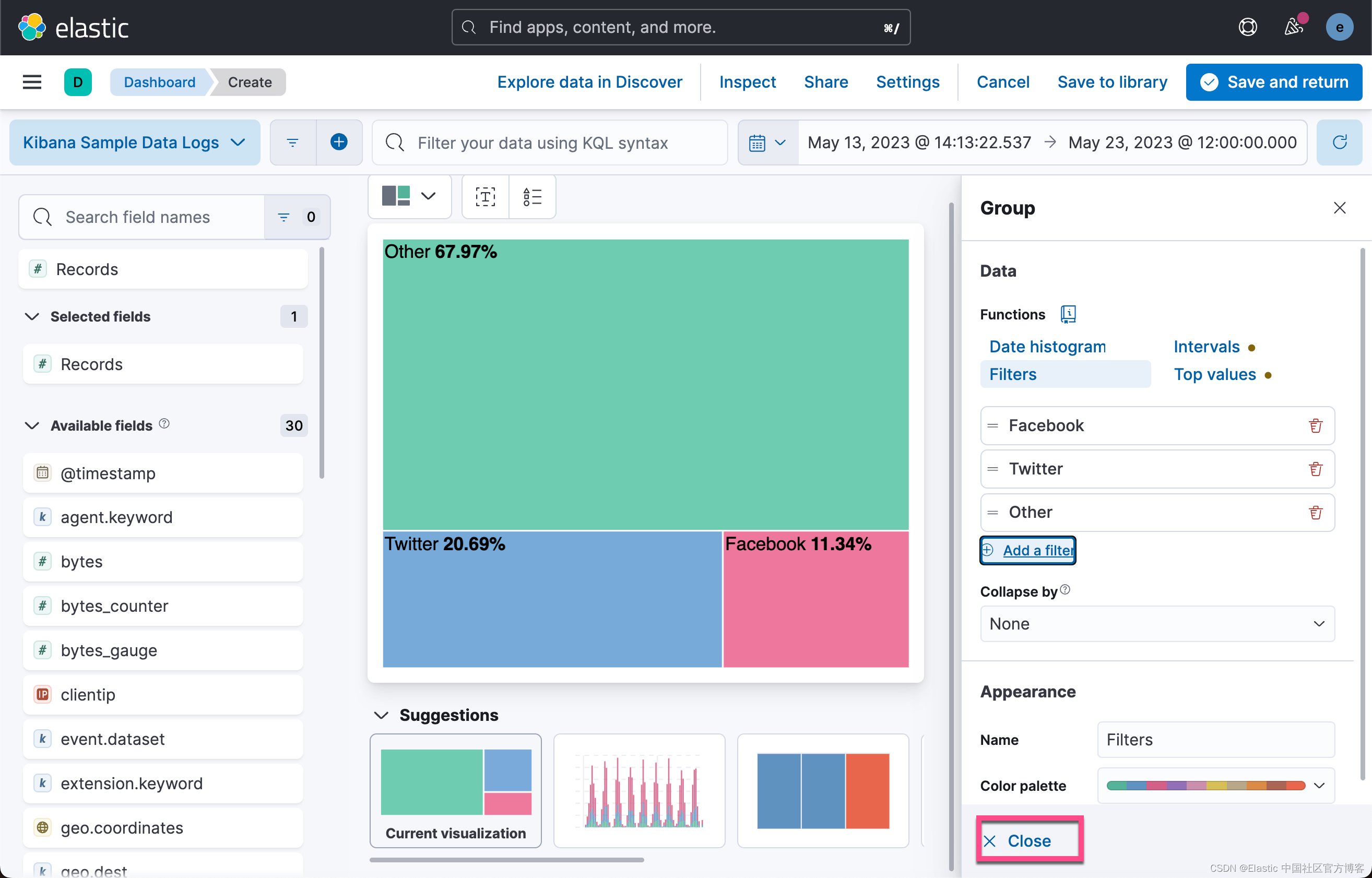
Task: Select the Top values function
Action: (1215, 374)
